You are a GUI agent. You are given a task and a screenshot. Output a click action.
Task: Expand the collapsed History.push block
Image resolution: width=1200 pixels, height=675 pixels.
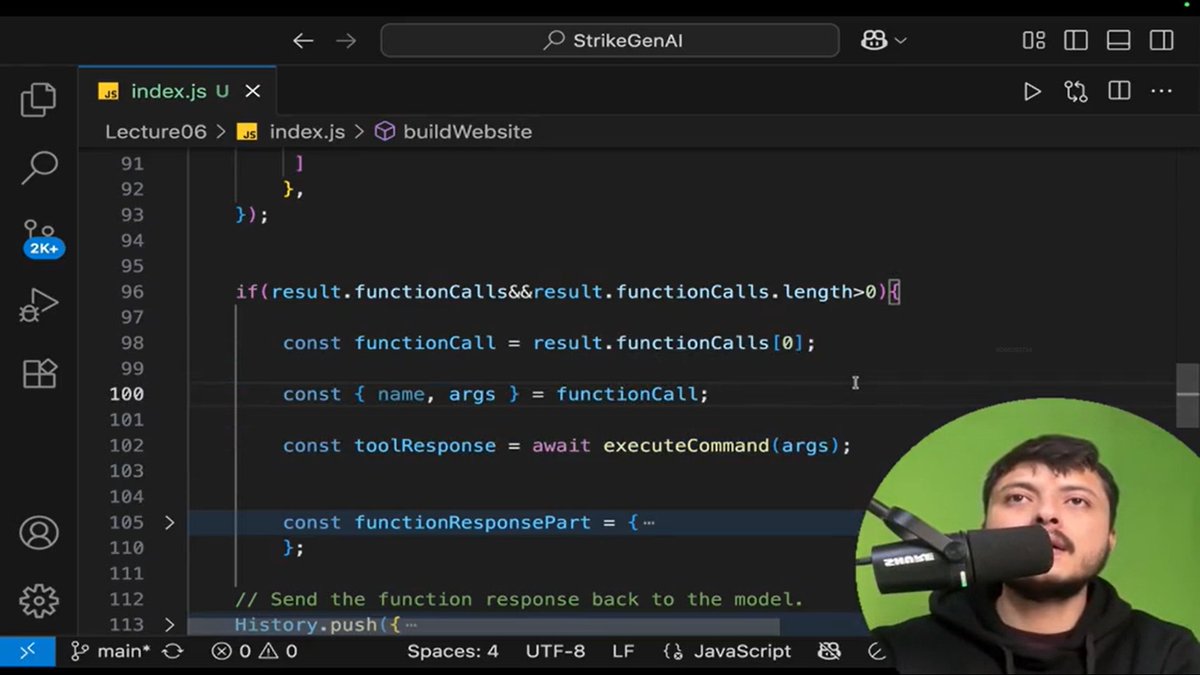coord(170,622)
